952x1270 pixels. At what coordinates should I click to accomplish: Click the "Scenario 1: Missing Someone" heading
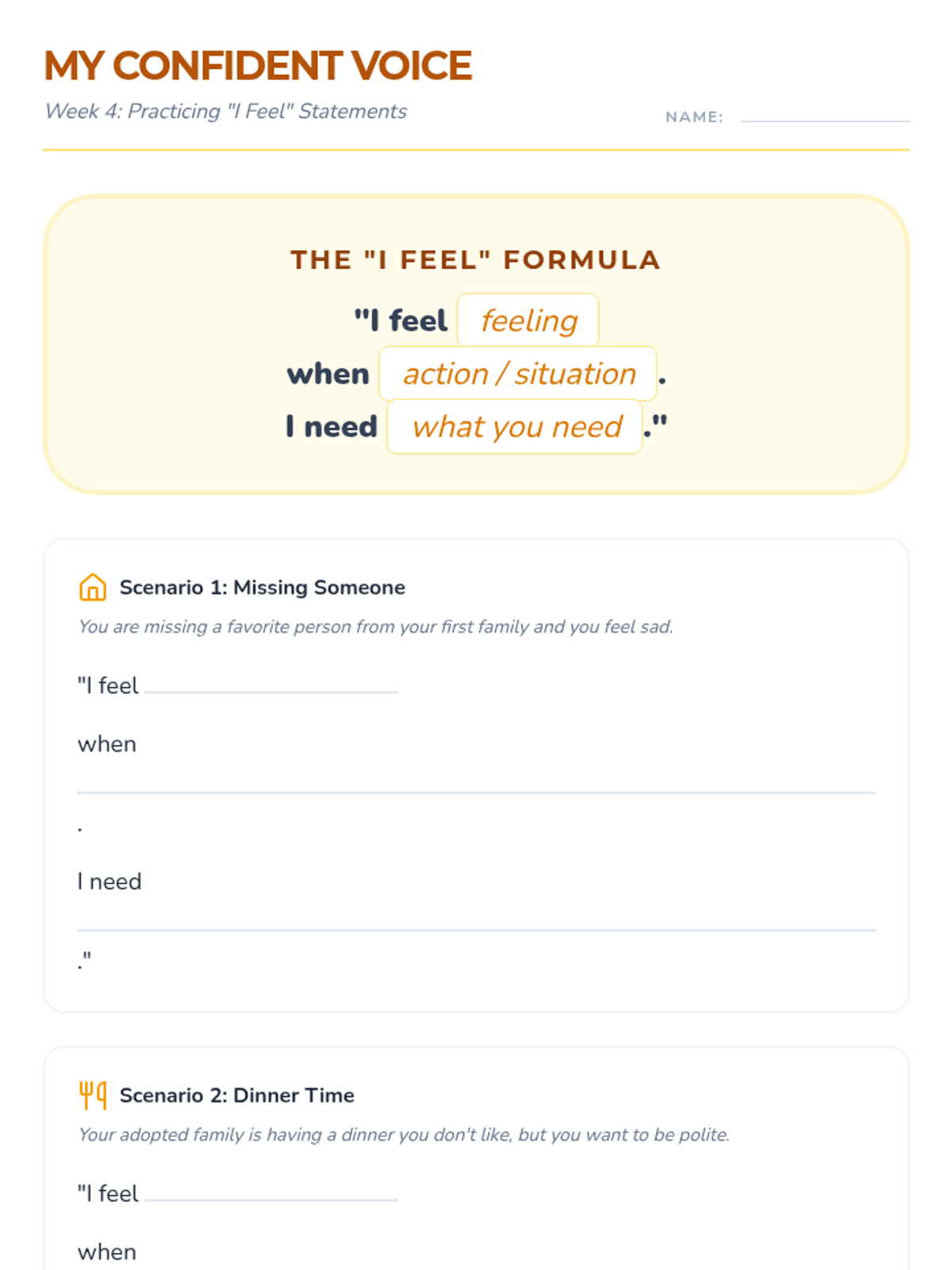pyautogui.click(x=262, y=587)
